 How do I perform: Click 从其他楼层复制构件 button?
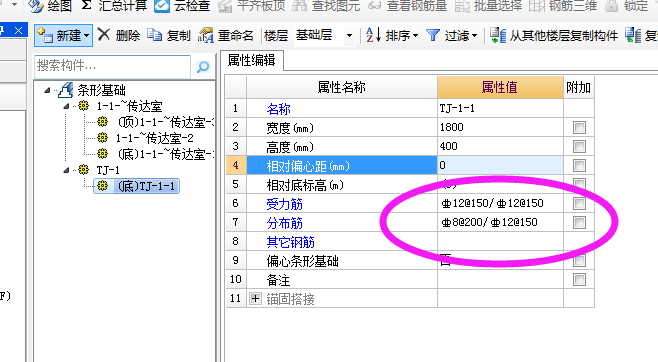click(x=554, y=35)
